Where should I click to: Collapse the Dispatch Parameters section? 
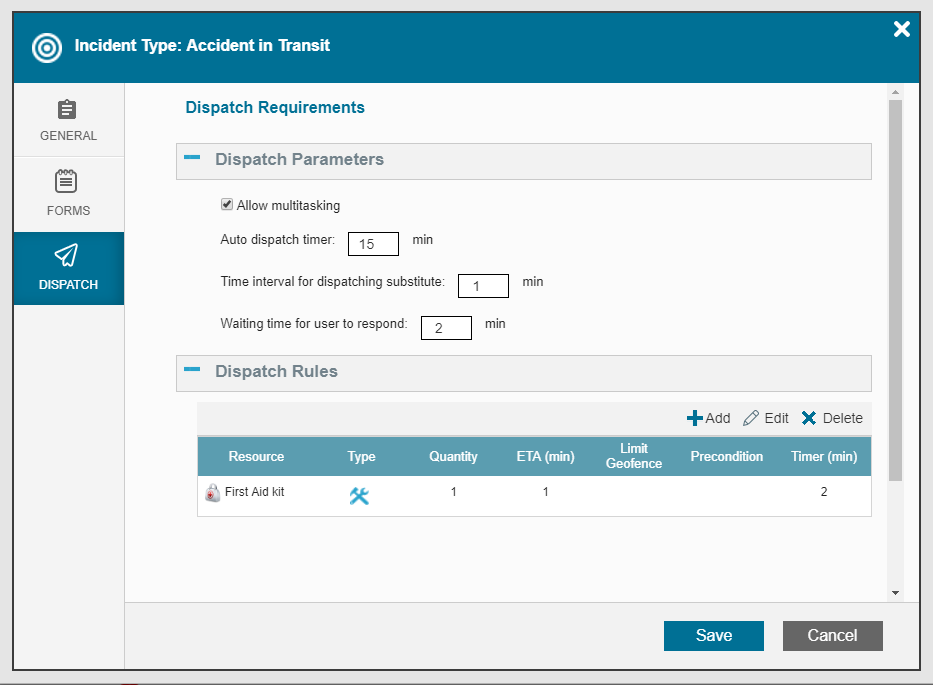(192, 158)
